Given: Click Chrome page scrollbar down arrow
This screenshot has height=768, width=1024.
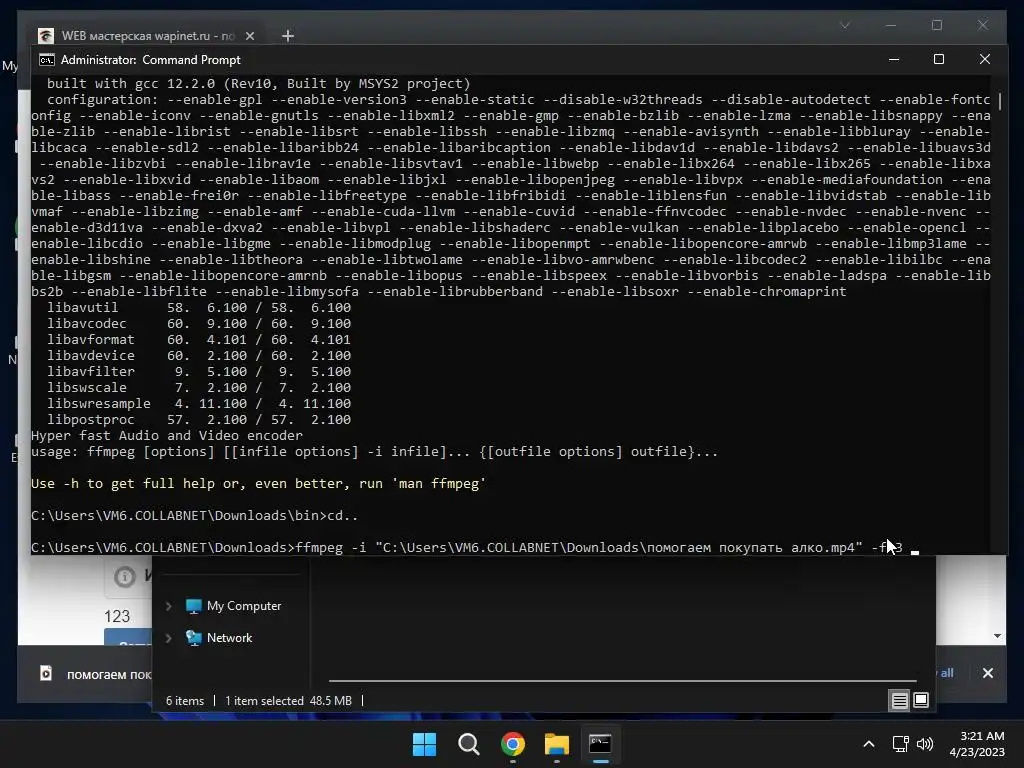Looking at the screenshot, I should click(997, 636).
